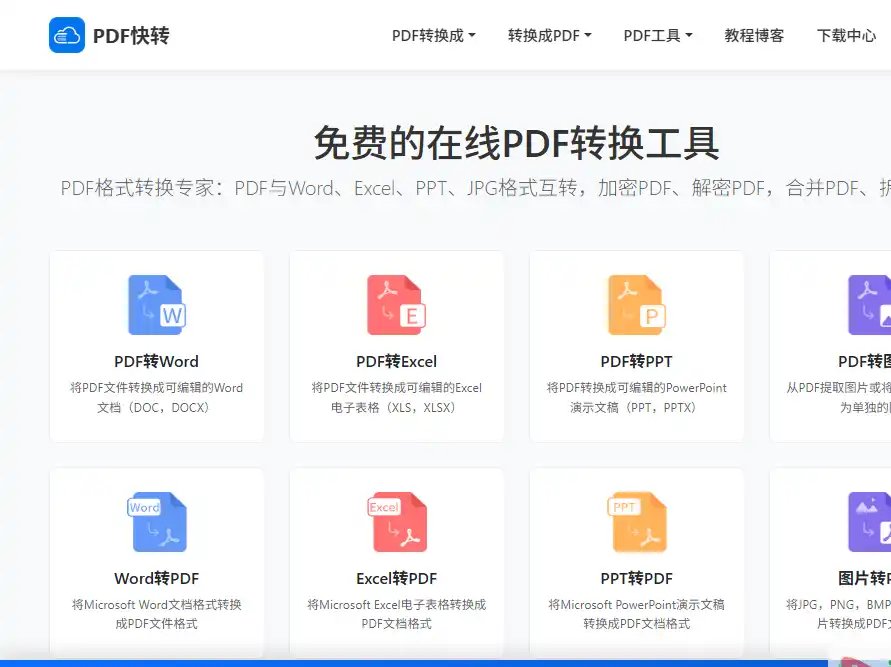Viewport: 891px width, 667px height.
Task: Click the PDF转Excel title link
Action: [397, 361]
